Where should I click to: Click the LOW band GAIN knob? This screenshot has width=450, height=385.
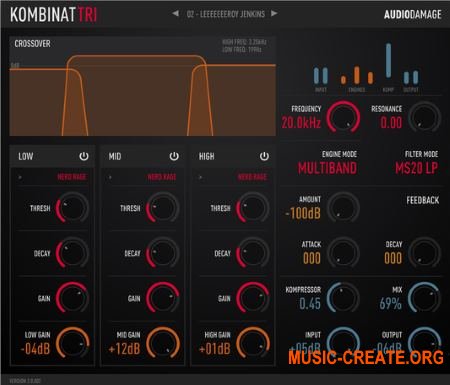coord(72,298)
